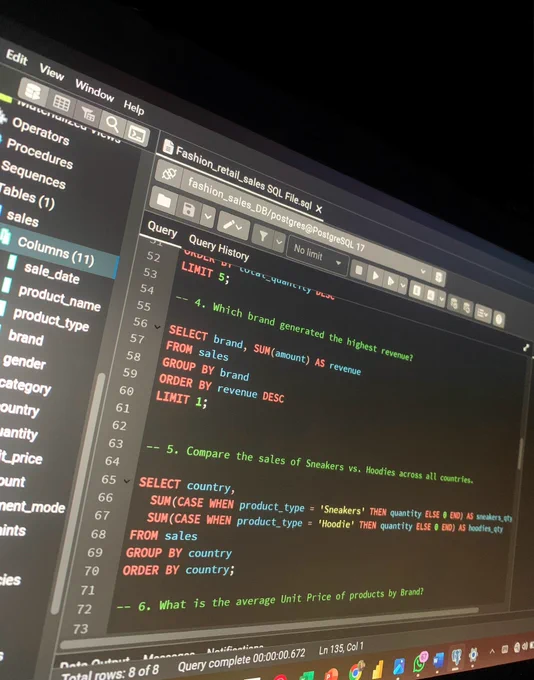Image resolution: width=534 pixels, height=680 pixels.
Task: Click the filter funnel icon in query toolbar
Action: click(263, 236)
